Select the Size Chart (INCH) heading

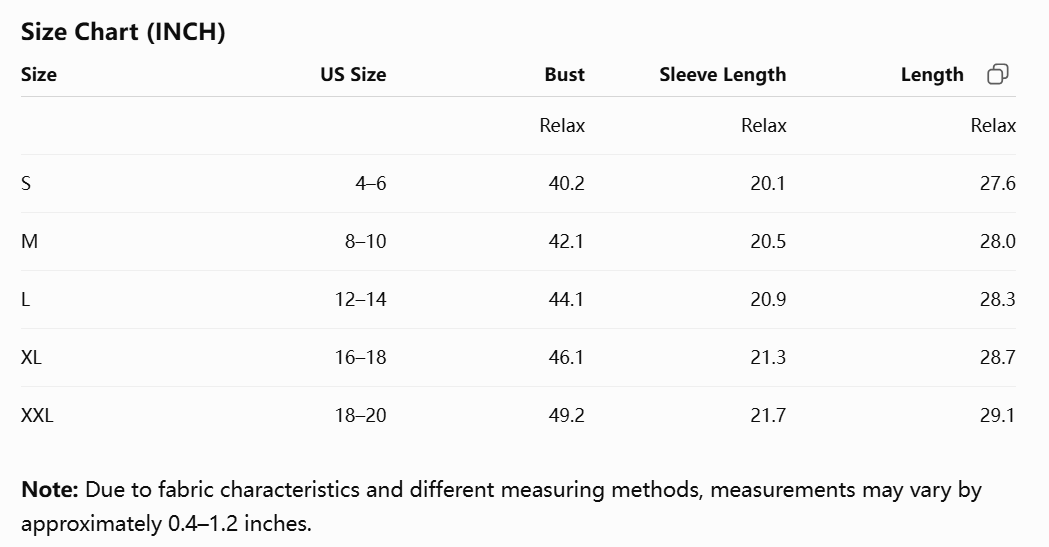(123, 31)
